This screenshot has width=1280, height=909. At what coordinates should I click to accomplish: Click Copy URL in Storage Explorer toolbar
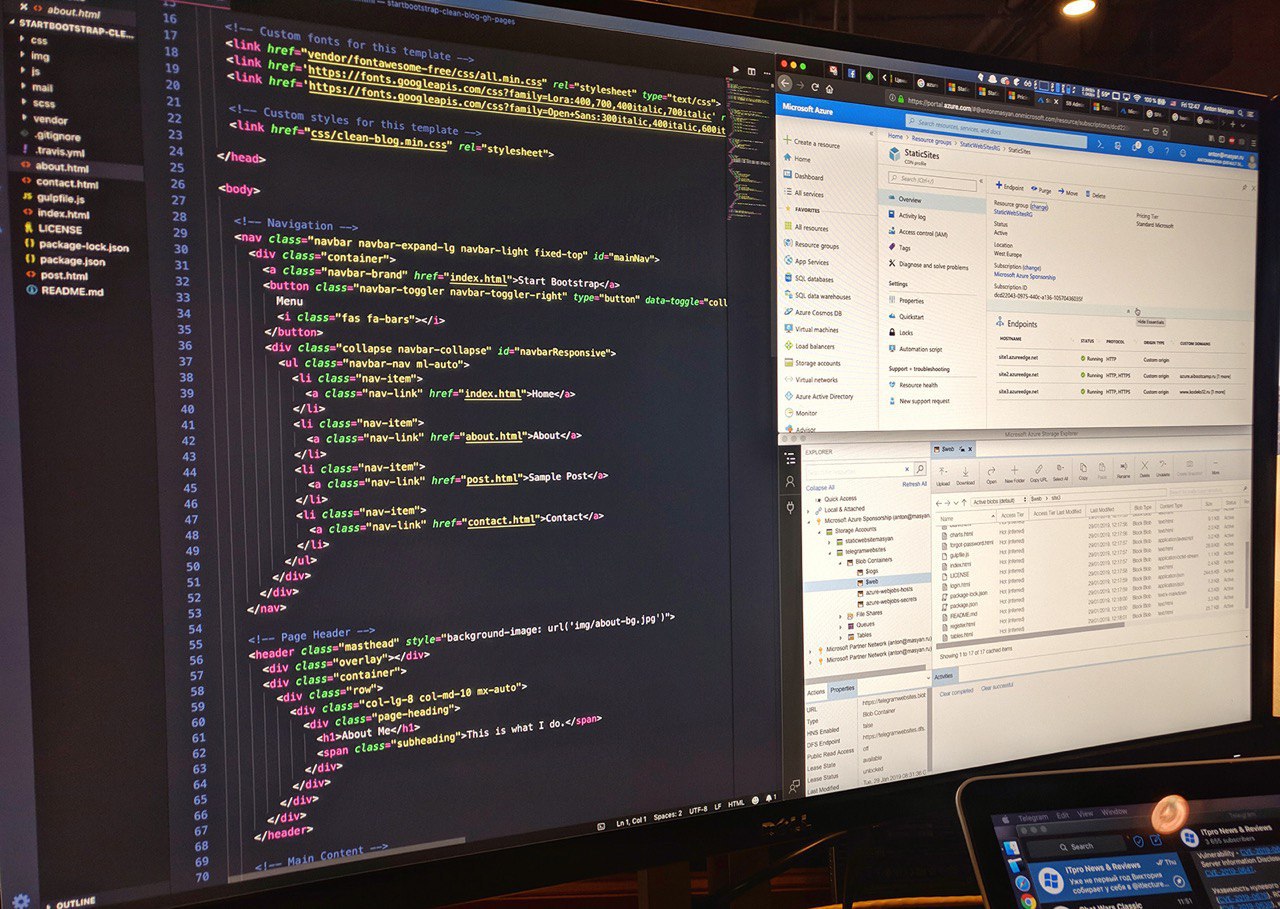click(x=1039, y=472)
